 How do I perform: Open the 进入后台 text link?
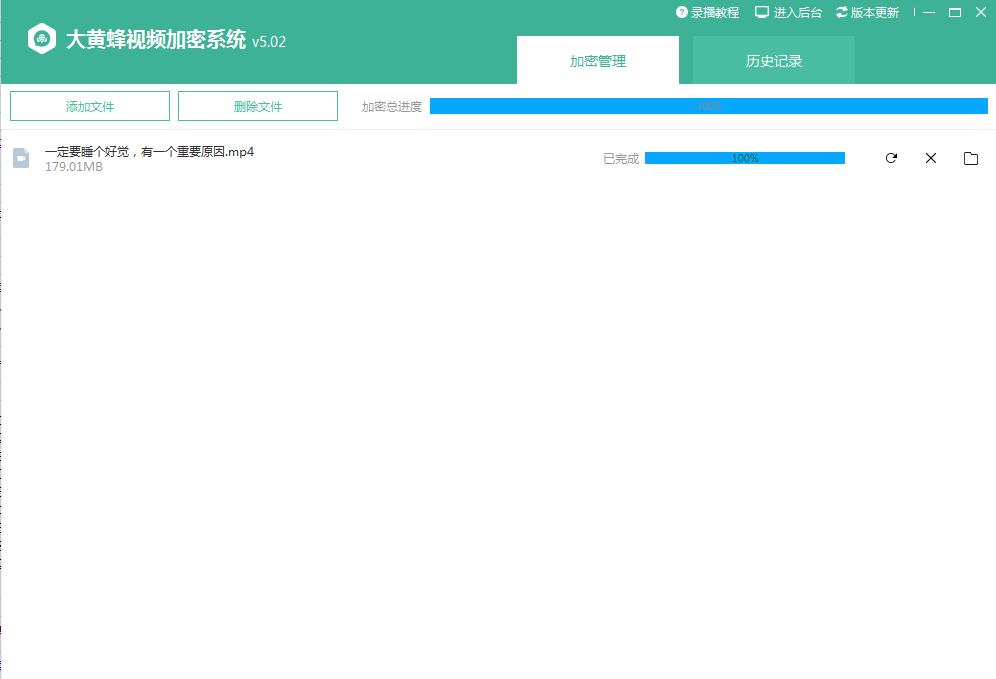798,12
